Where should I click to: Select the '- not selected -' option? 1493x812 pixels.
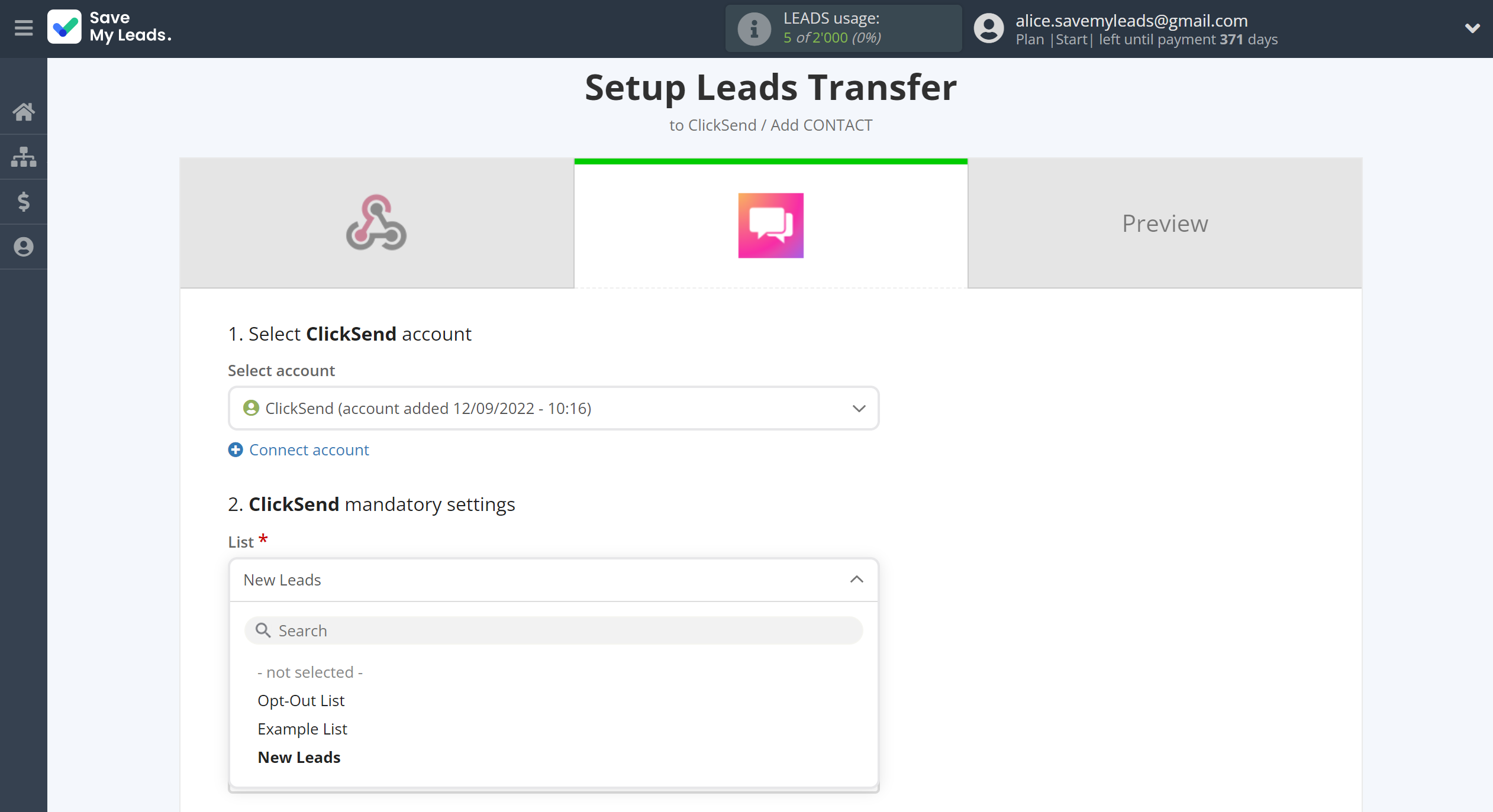(310, 672)
